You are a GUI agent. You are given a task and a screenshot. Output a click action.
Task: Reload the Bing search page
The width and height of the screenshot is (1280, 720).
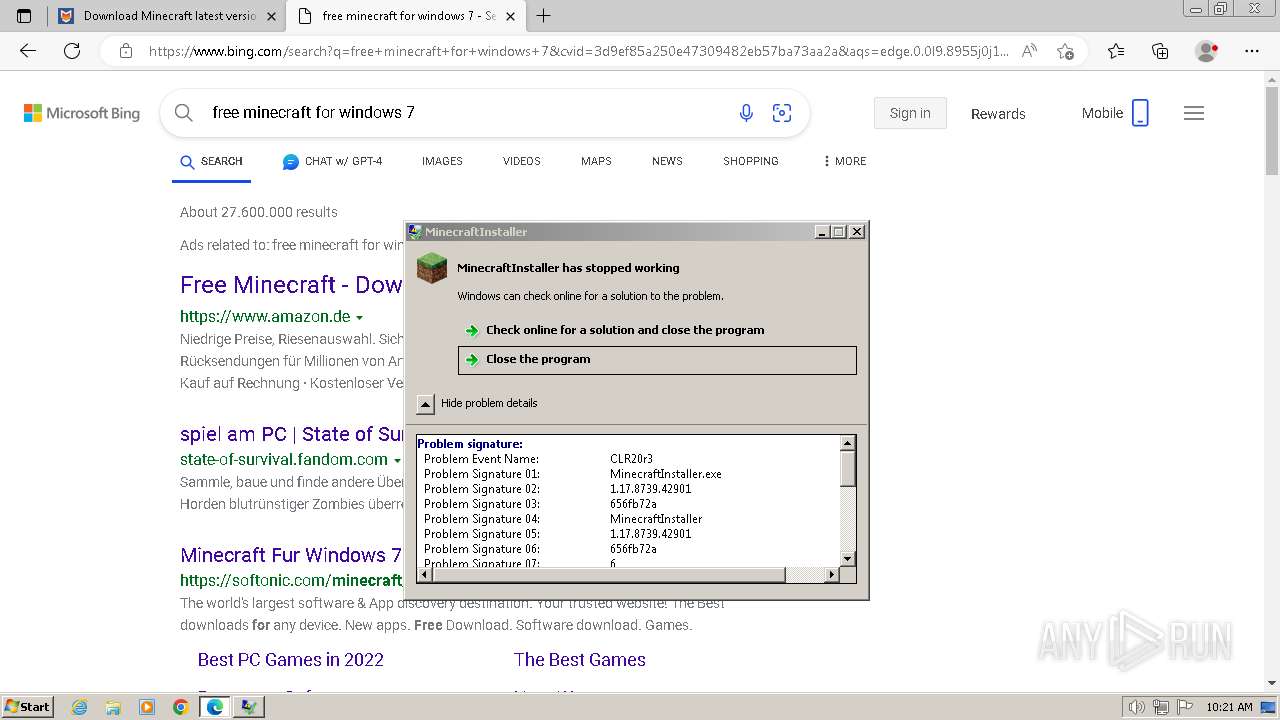click(x=72, y=51)
